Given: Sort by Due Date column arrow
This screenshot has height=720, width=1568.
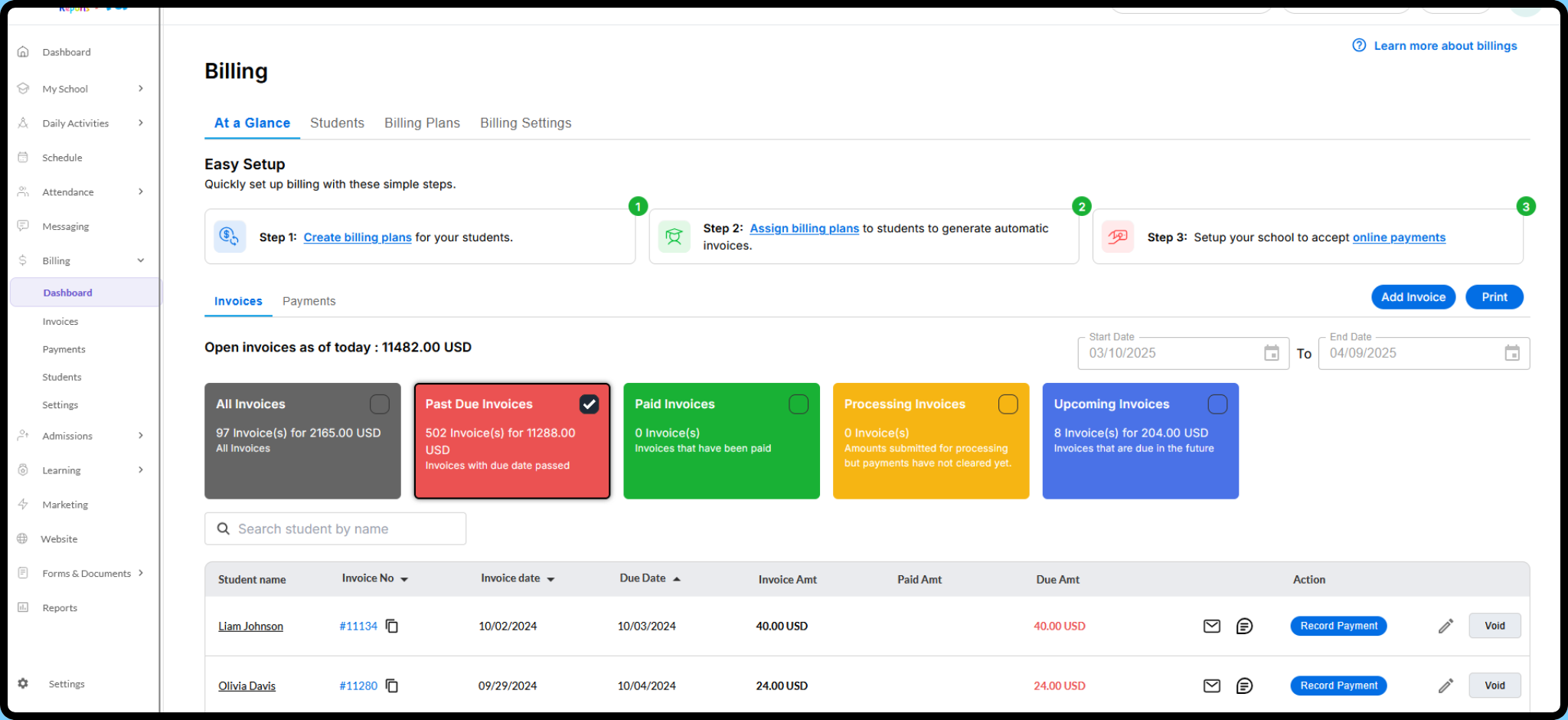Looking at the screenshot, I should 677,579.
